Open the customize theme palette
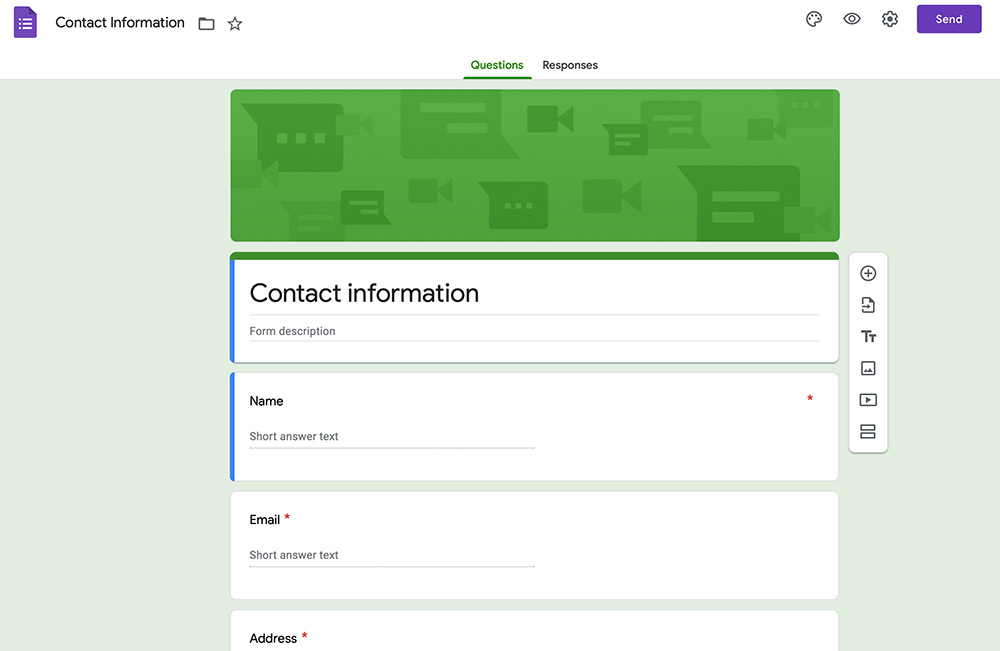This screenshot has height=651, width=1000. (x=814, y=19)
